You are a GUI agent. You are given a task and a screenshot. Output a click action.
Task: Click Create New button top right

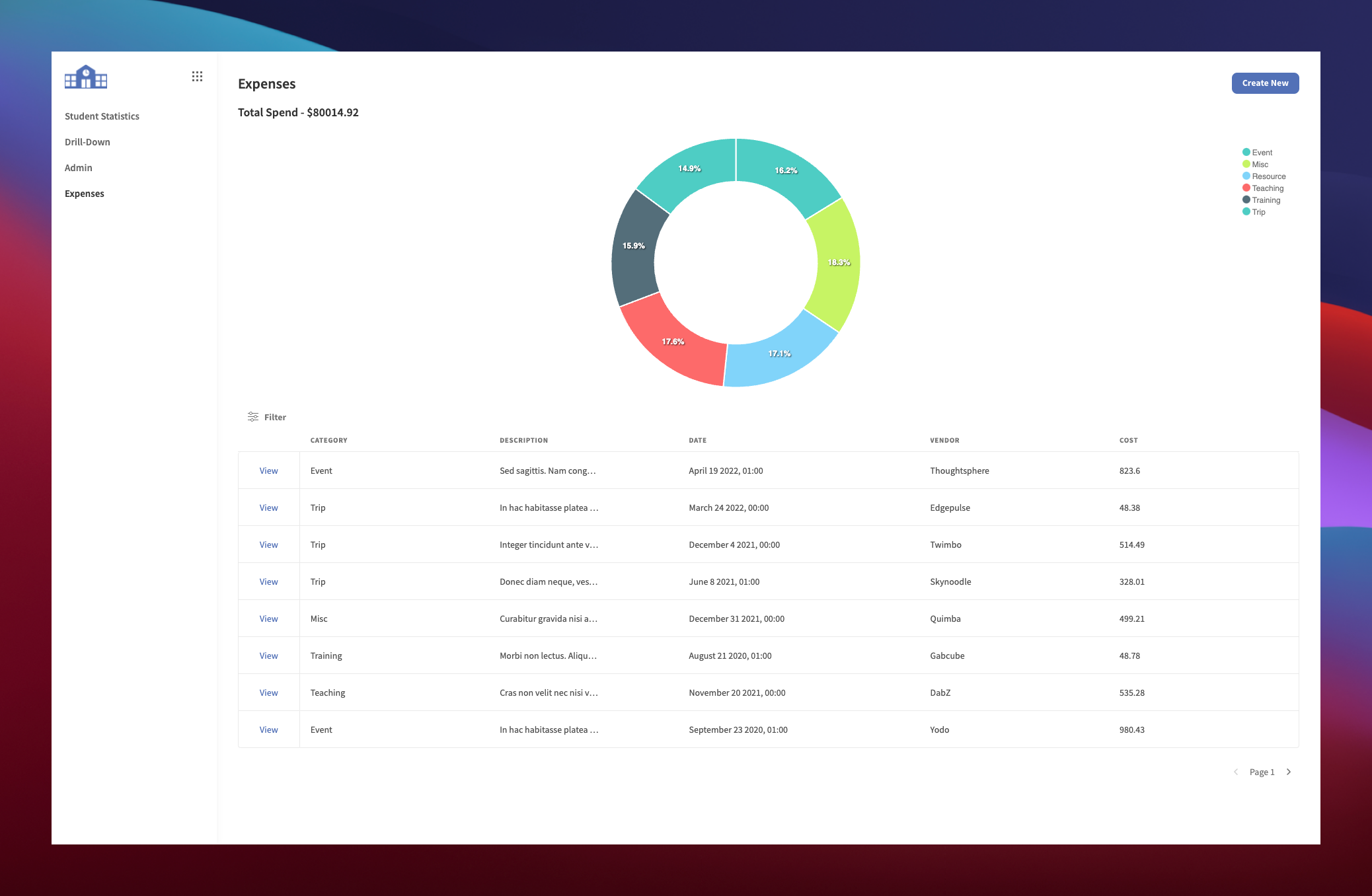pyautogui.click(x=1265, y=82)
